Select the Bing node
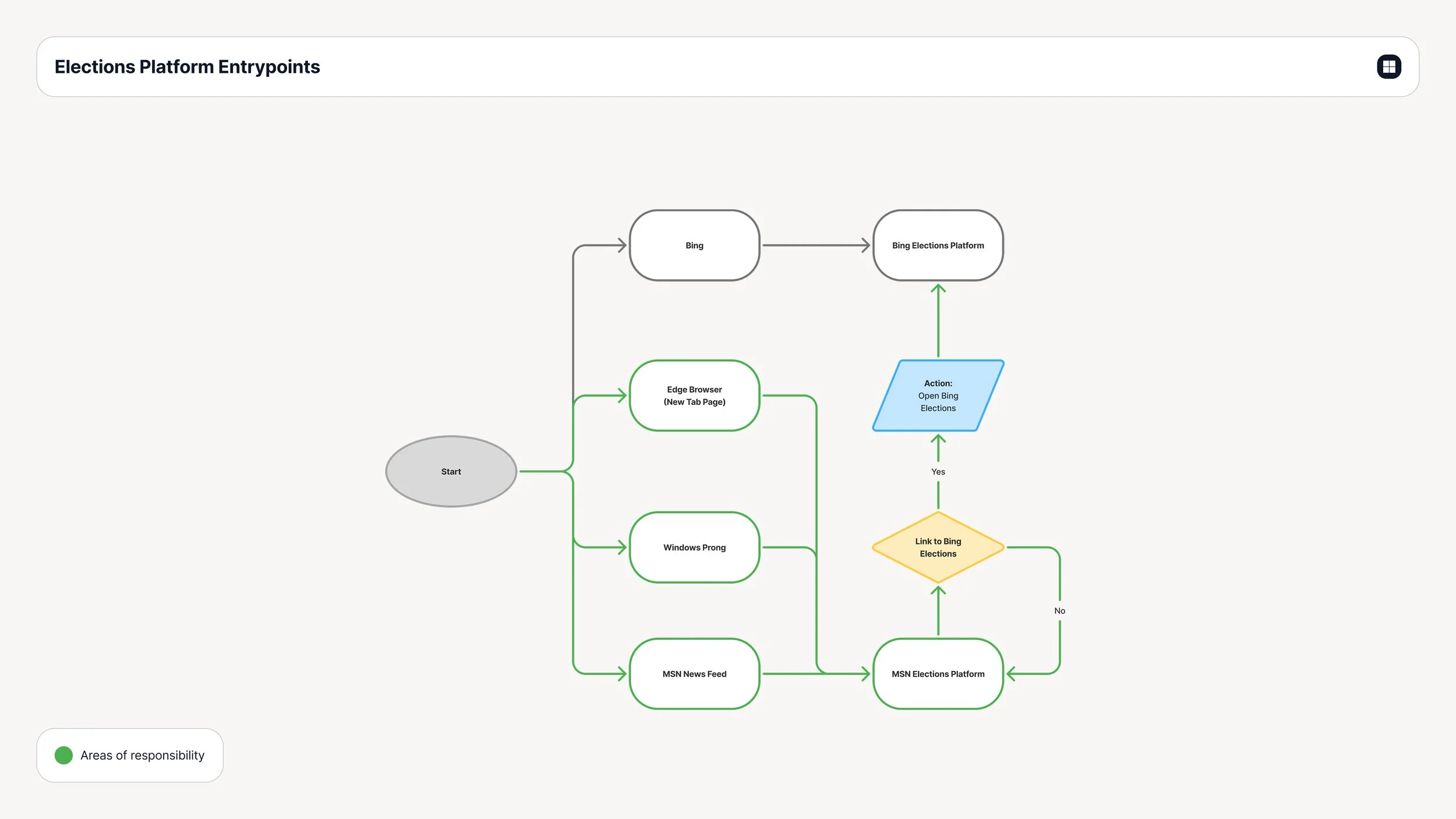 [x=694, y=245]
